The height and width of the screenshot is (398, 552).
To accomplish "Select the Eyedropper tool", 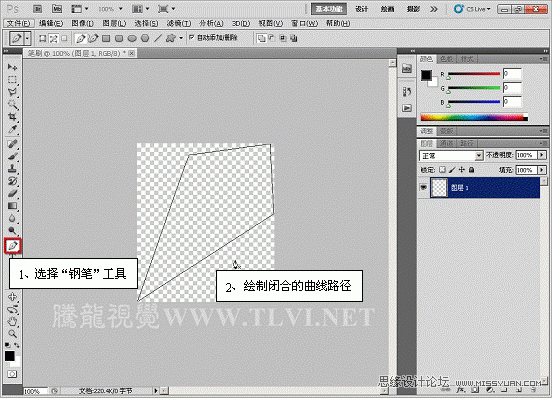I will (12, 129).
